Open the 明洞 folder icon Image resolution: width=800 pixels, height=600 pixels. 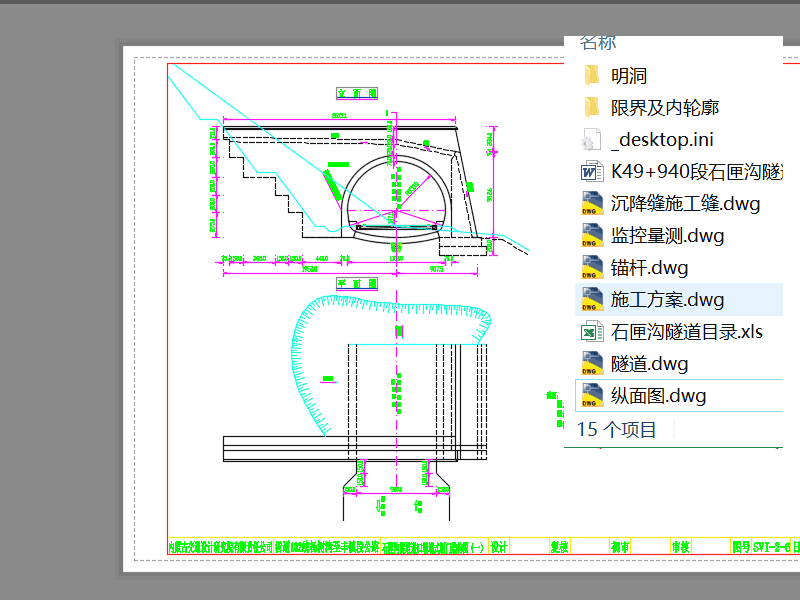click(591, 75)
